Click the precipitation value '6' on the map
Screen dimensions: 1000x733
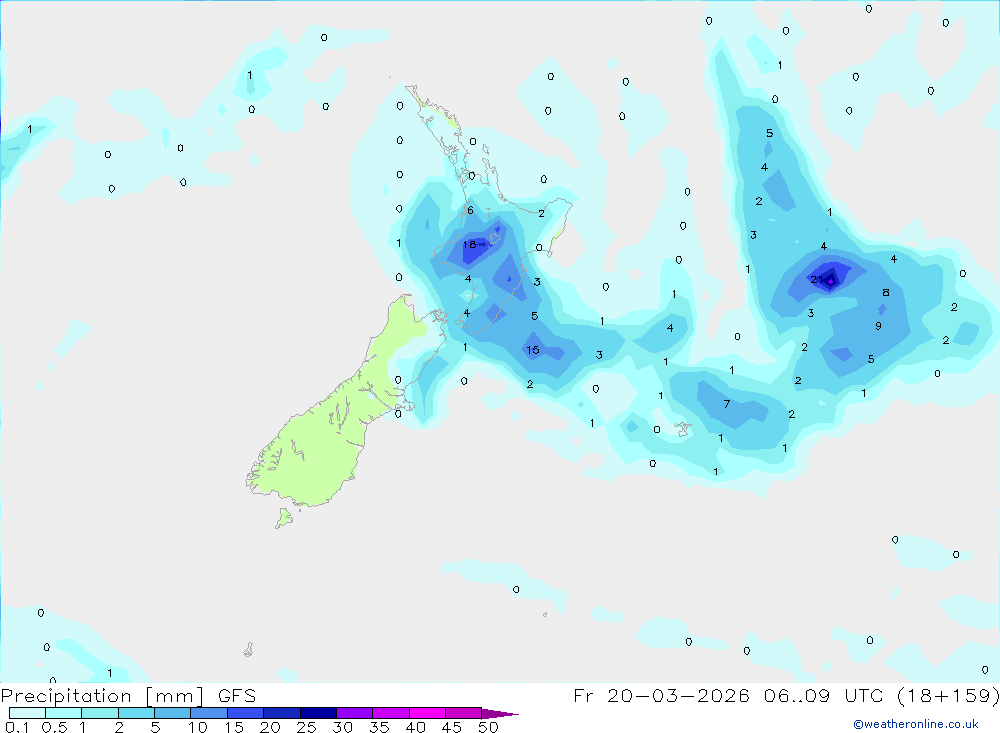[x=470, y=210]
